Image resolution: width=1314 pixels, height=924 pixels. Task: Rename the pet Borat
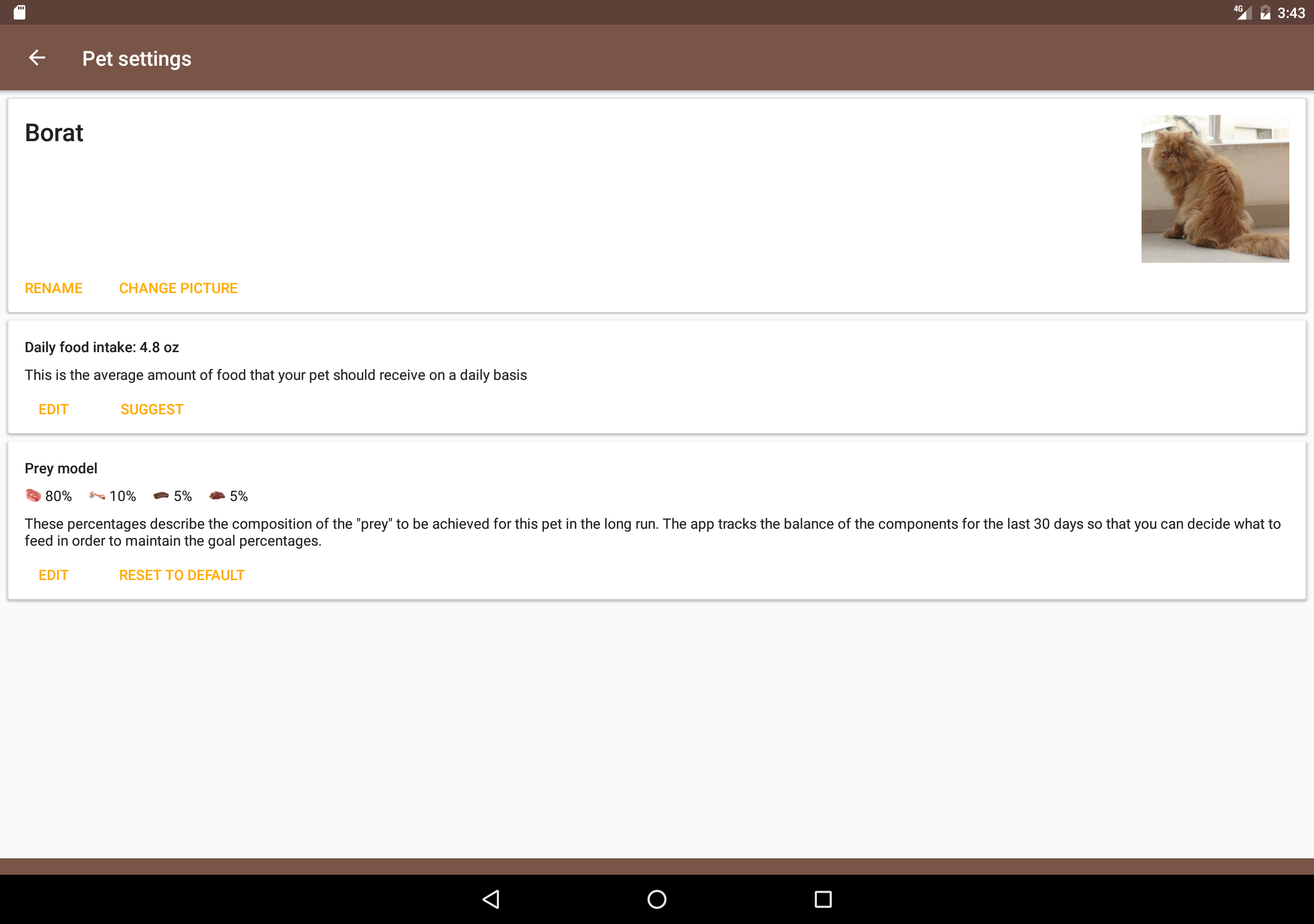[x=53, y=288]
